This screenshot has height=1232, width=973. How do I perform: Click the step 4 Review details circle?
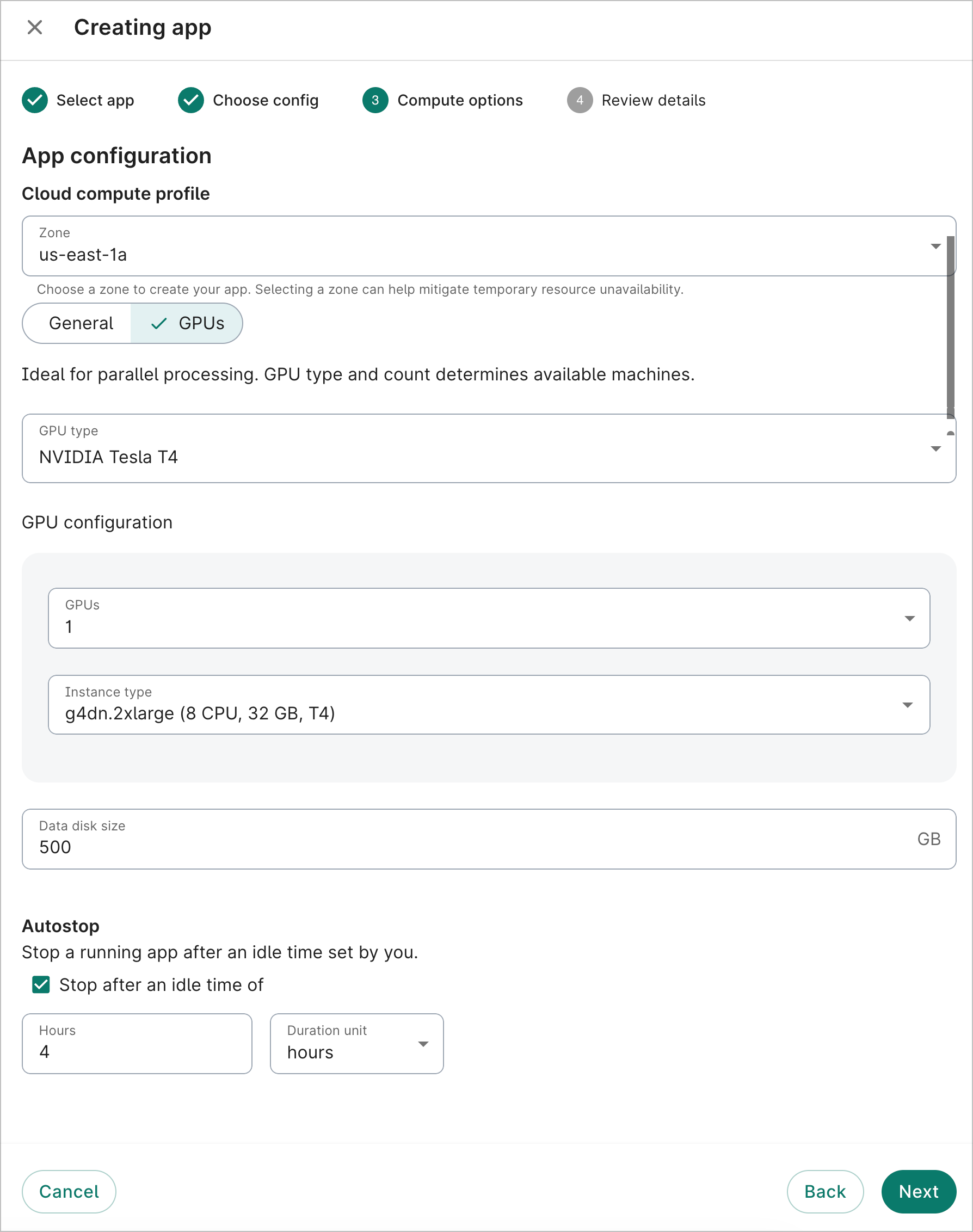pyautogui.click(x=580, y=100)
